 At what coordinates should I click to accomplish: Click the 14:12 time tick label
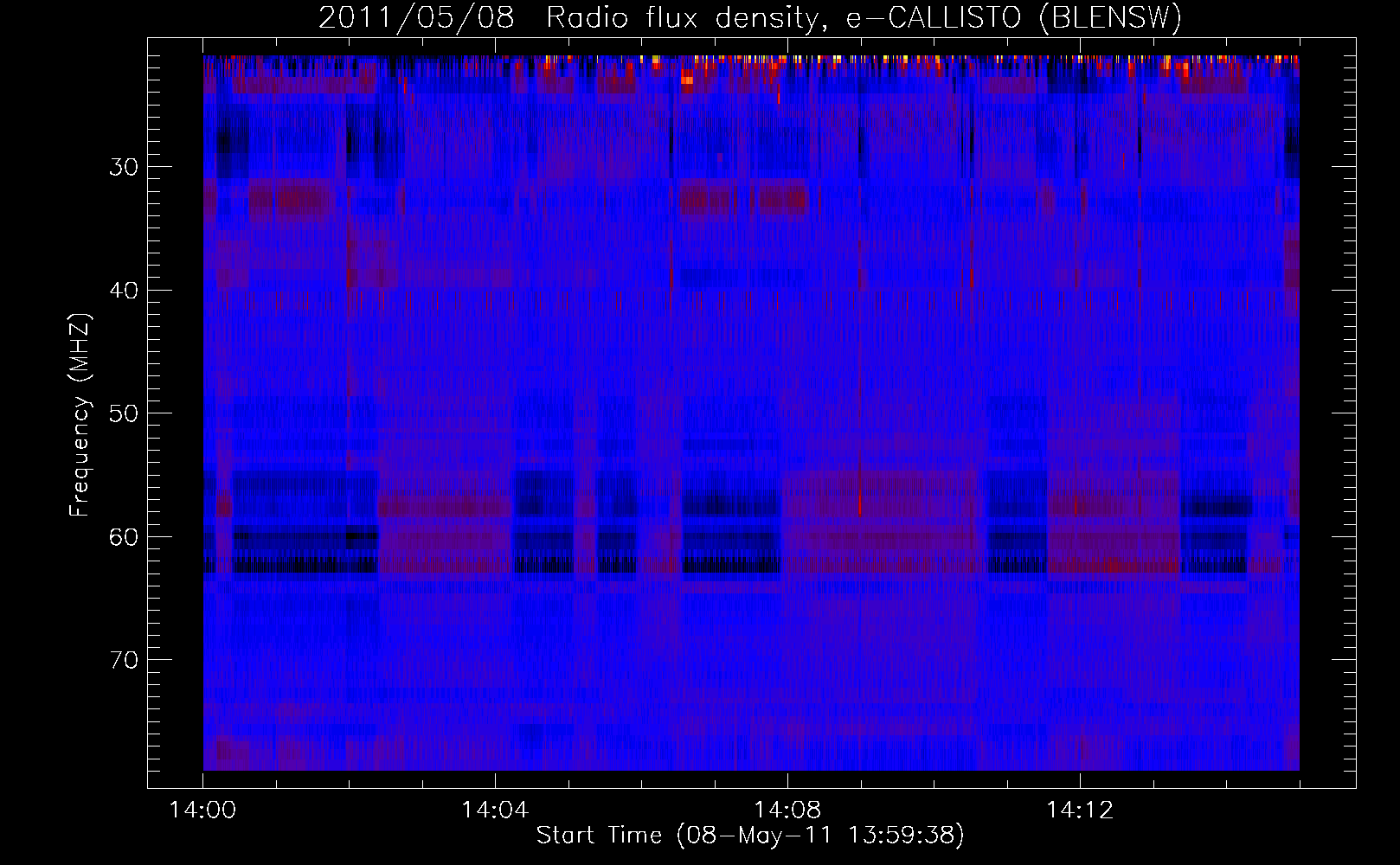(1080, 810)
